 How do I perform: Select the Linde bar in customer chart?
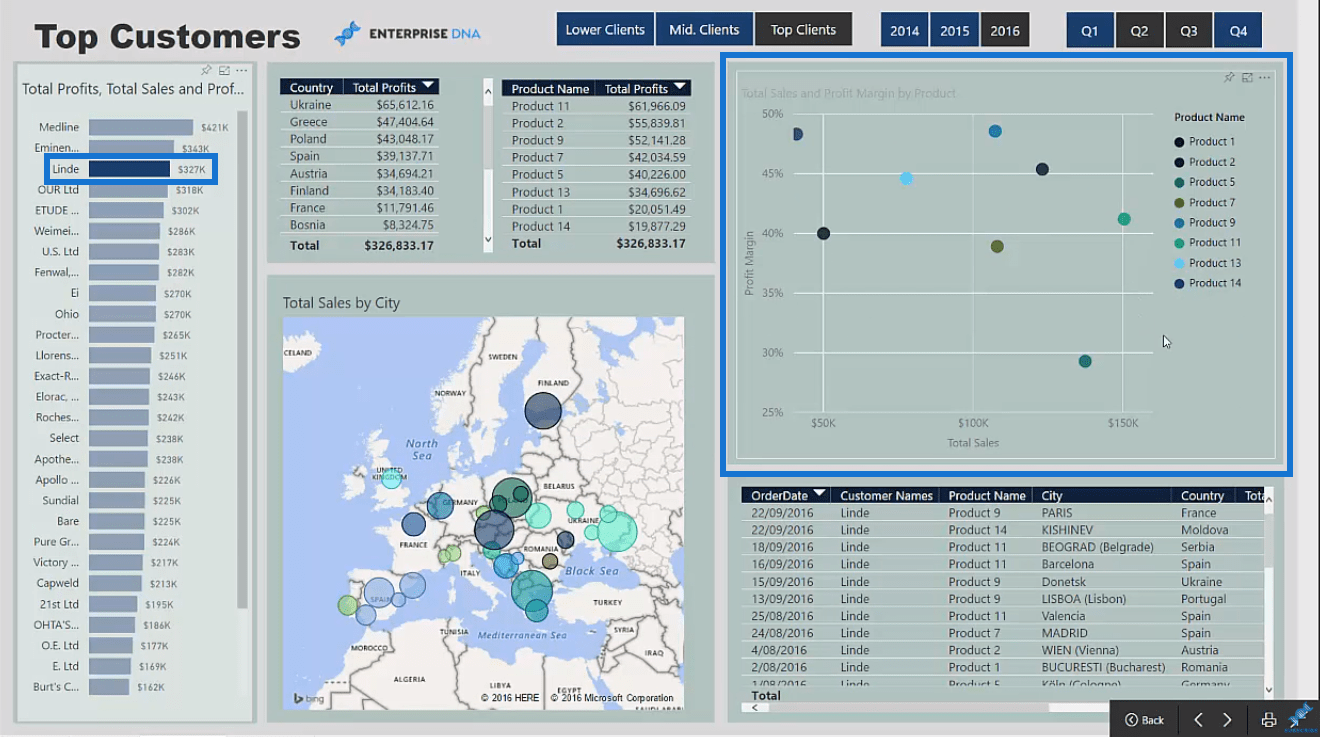point(129,169)
